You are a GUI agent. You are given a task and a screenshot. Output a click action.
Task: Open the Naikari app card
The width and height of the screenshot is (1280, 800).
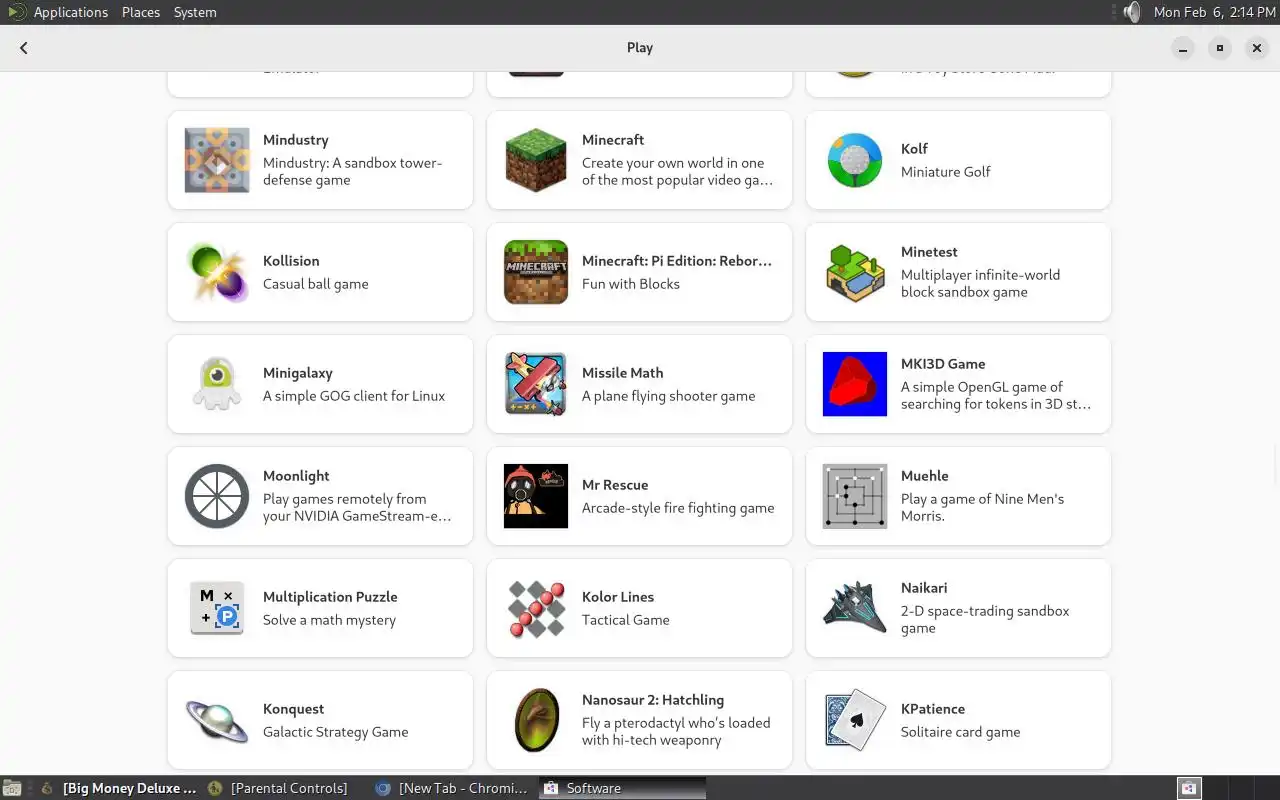coord(958,608)
